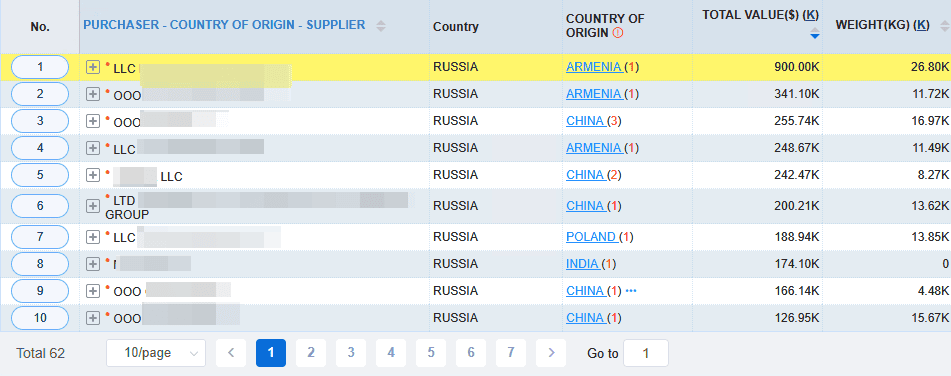Click the ellipsis icon in row 9 origin
951x376 pixels.
click(631, 291)
